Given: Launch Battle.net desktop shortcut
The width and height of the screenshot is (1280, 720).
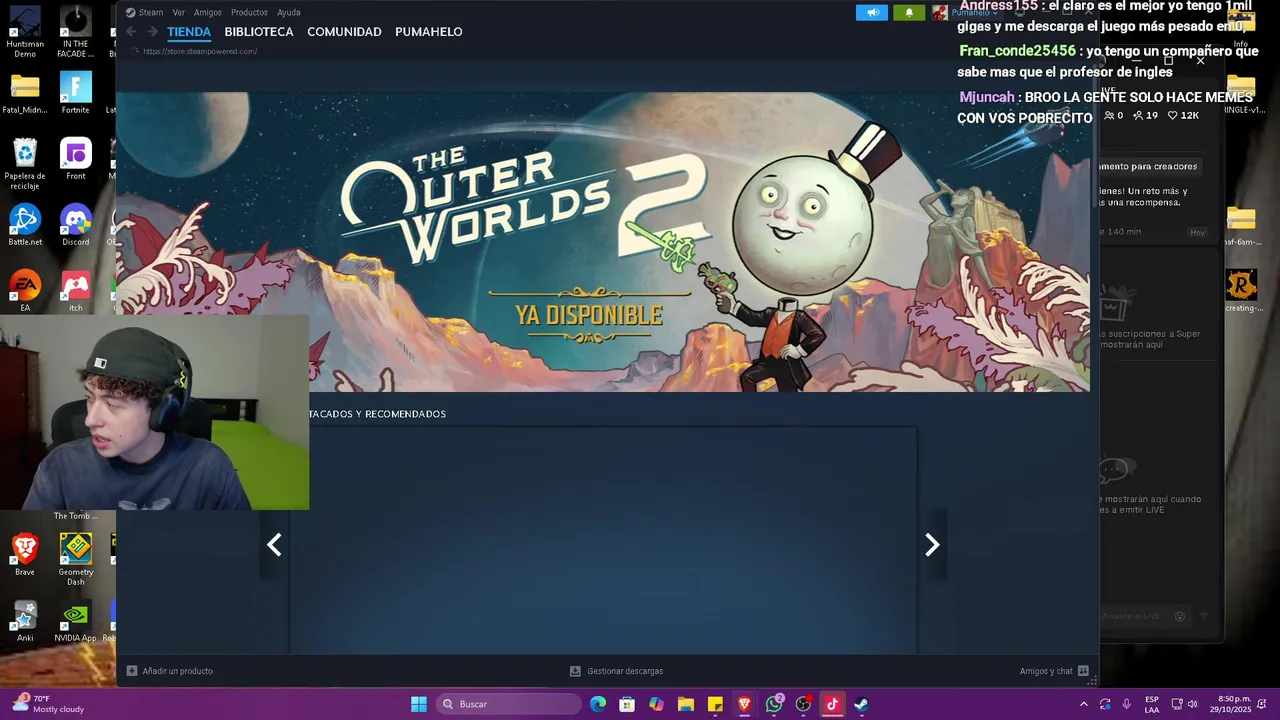Looking at the screenshot, I should pyautogui.click(x=25, y=226).
